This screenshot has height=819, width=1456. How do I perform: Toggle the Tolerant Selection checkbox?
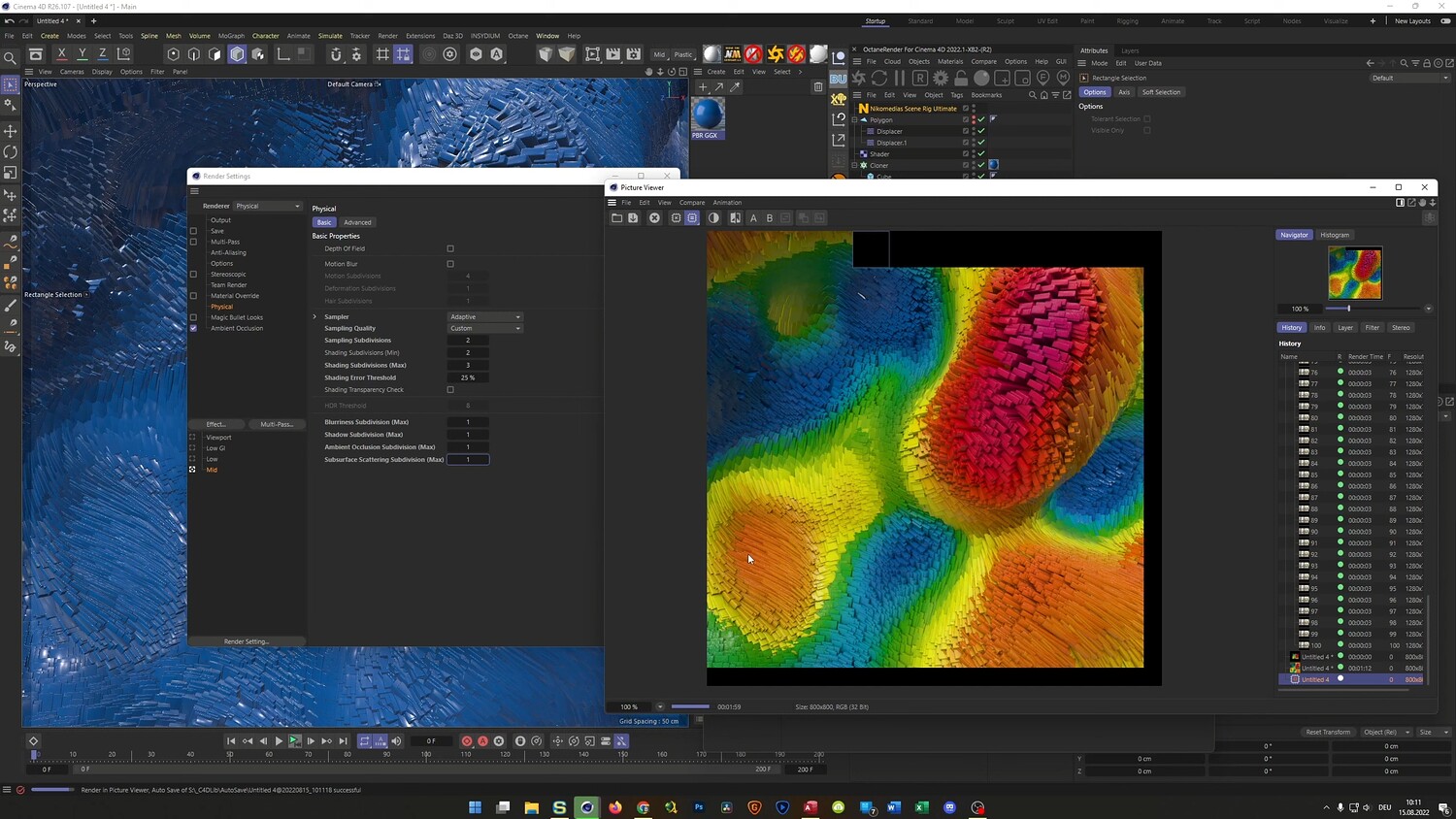[1146, 119]
